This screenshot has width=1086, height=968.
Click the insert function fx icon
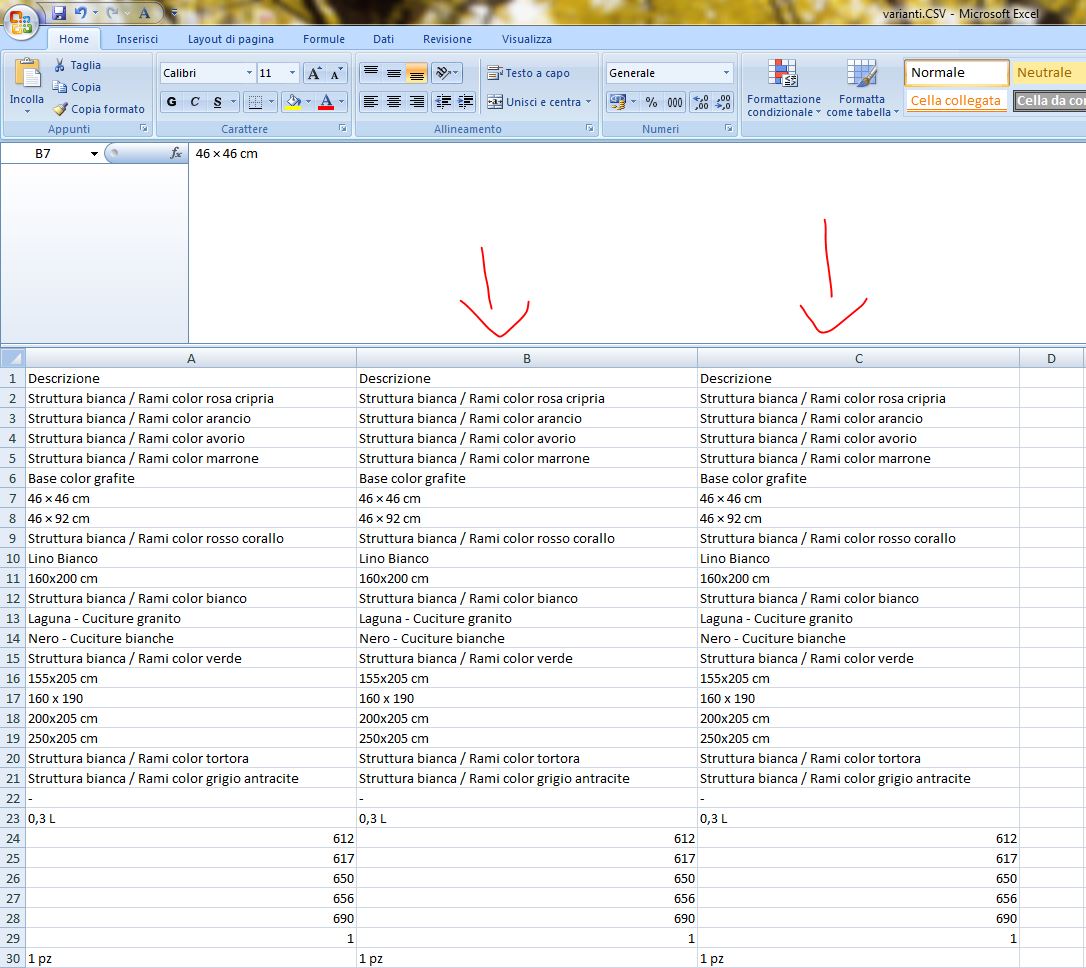point(176,154)
